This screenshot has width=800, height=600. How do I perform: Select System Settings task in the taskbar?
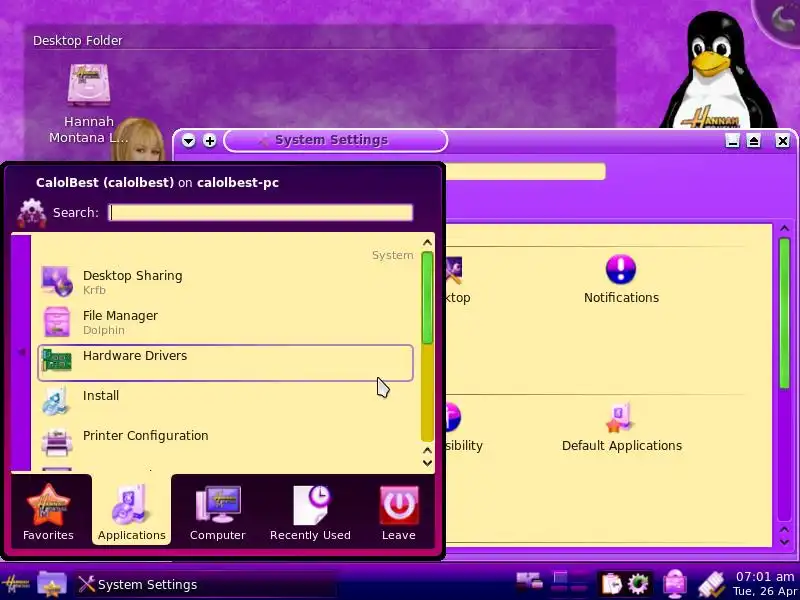point(205,585)
